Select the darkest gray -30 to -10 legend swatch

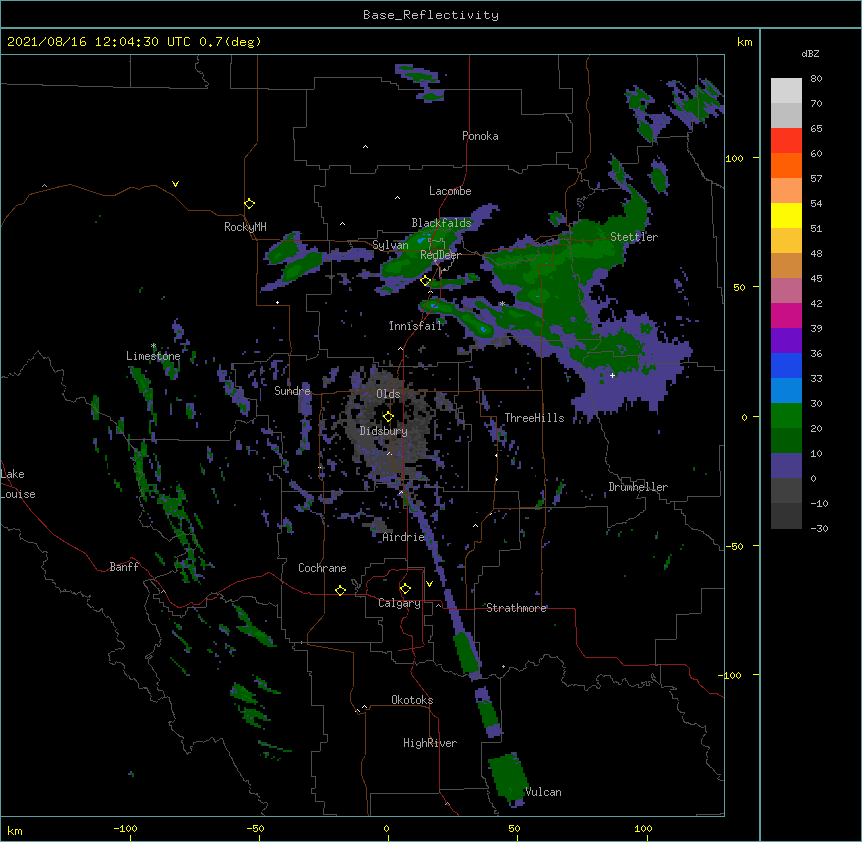tap(786, 516)
